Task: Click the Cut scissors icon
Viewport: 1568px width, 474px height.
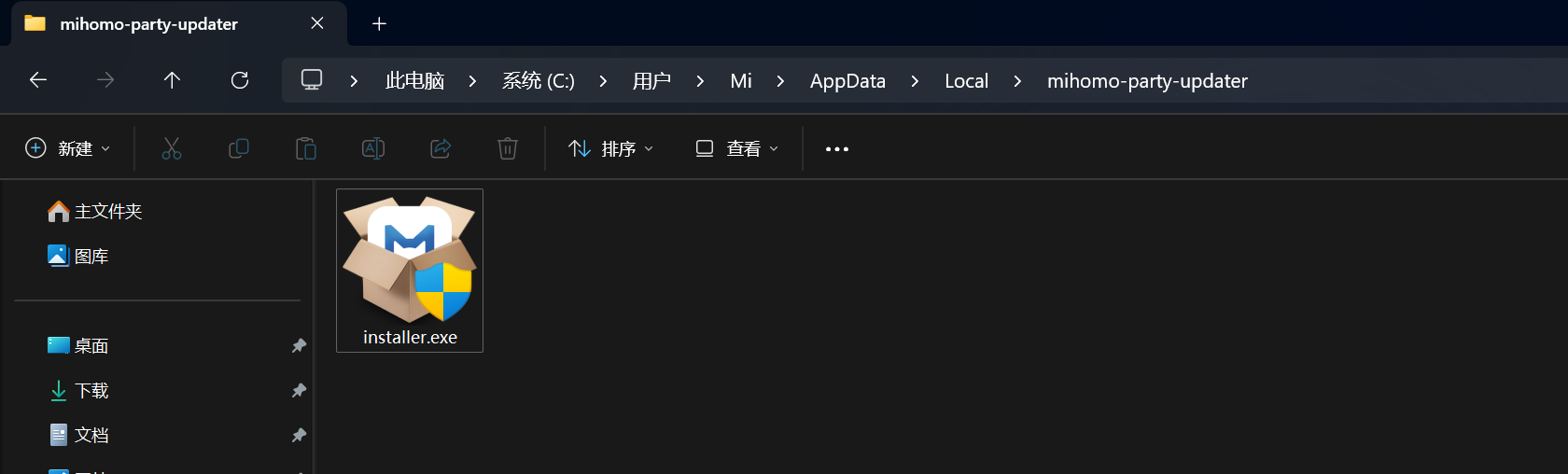Action: click(x=172, y=148)
